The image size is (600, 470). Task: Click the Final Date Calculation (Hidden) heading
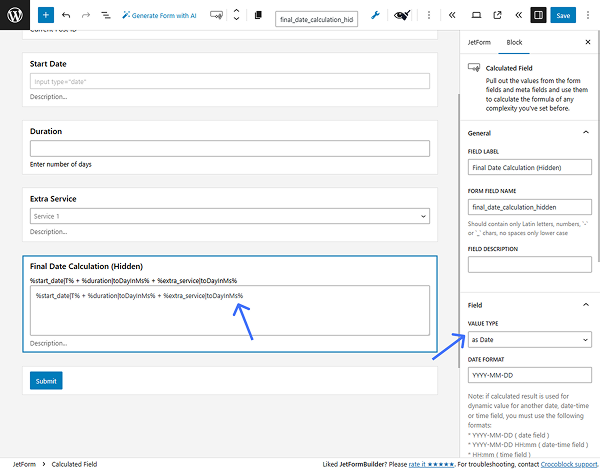86,266
